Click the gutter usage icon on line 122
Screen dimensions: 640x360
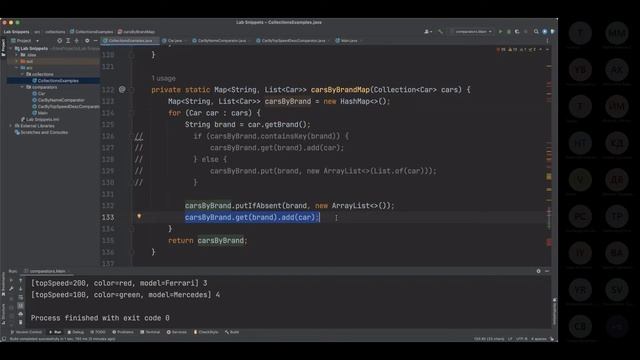122,89
